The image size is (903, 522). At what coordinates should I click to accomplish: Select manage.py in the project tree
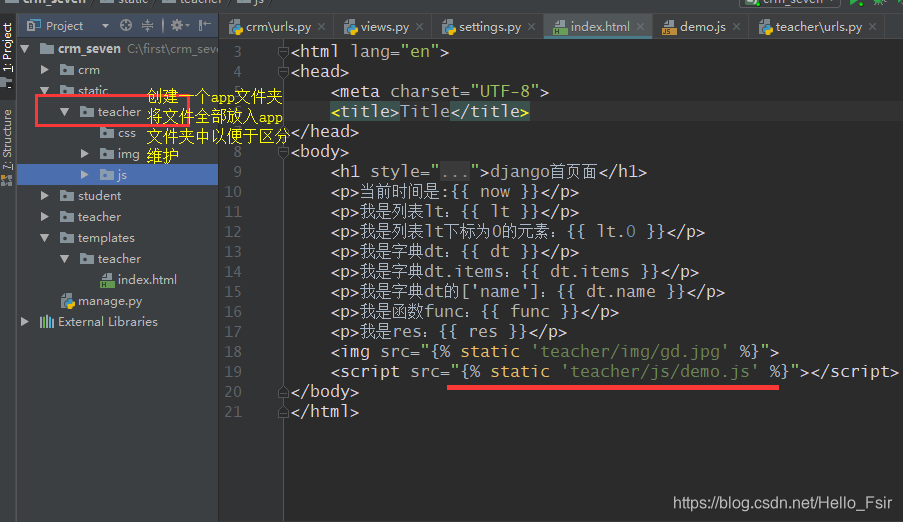(x=101, y=301)
